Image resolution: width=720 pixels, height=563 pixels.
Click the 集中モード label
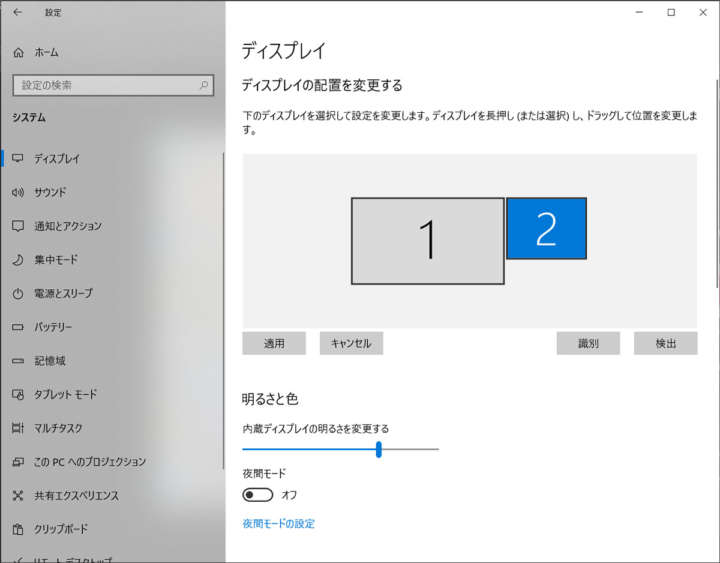(56, 259)
